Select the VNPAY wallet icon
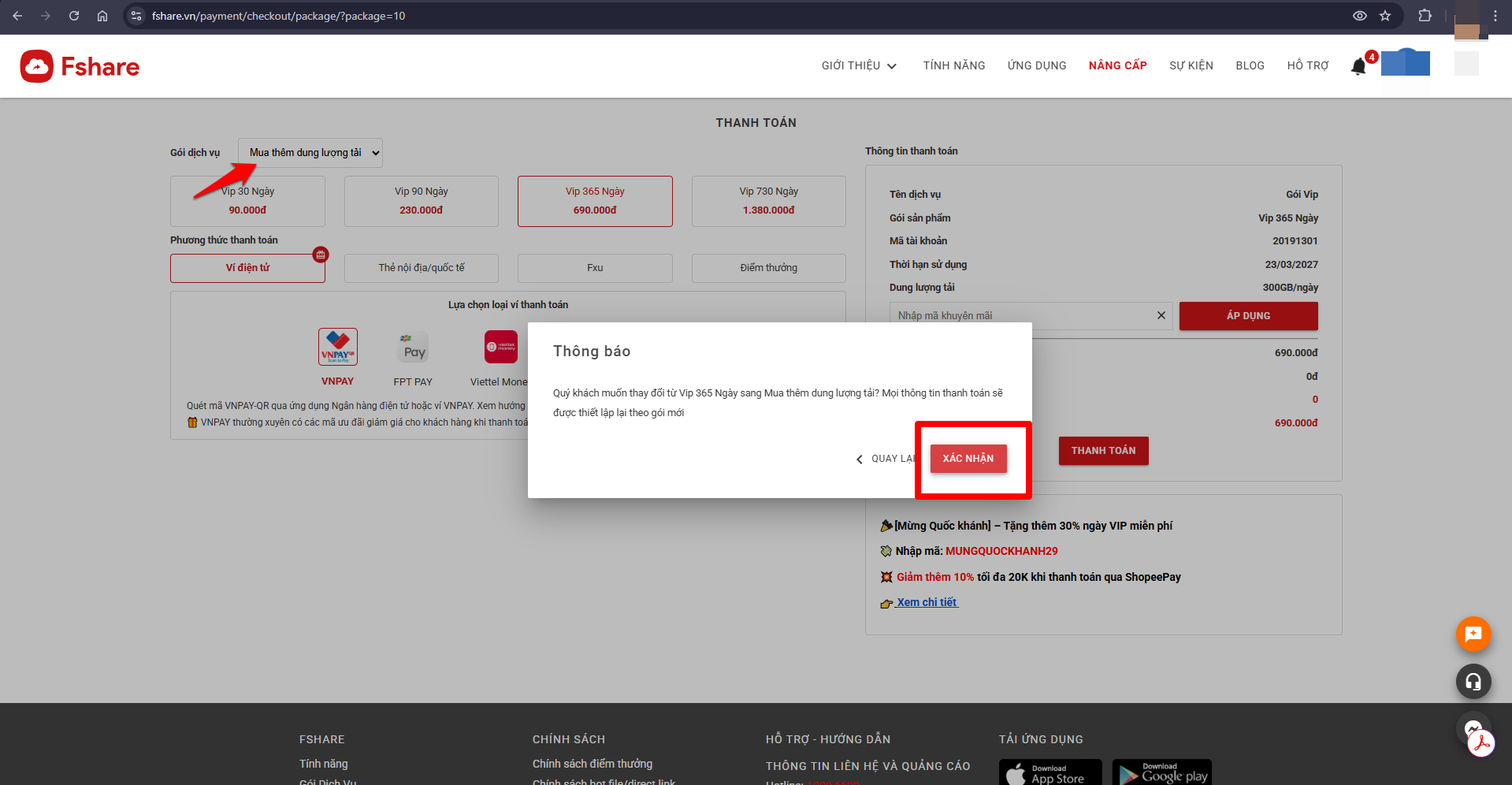The height and width of the screenshot is (785, 1512). tap(337, 348)
